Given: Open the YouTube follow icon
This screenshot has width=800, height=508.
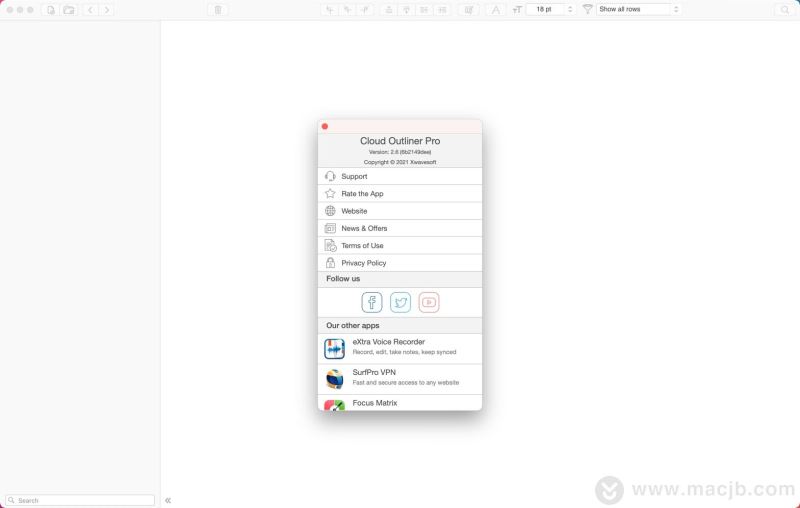Looking at the screenshot, I should click(429, 302).
